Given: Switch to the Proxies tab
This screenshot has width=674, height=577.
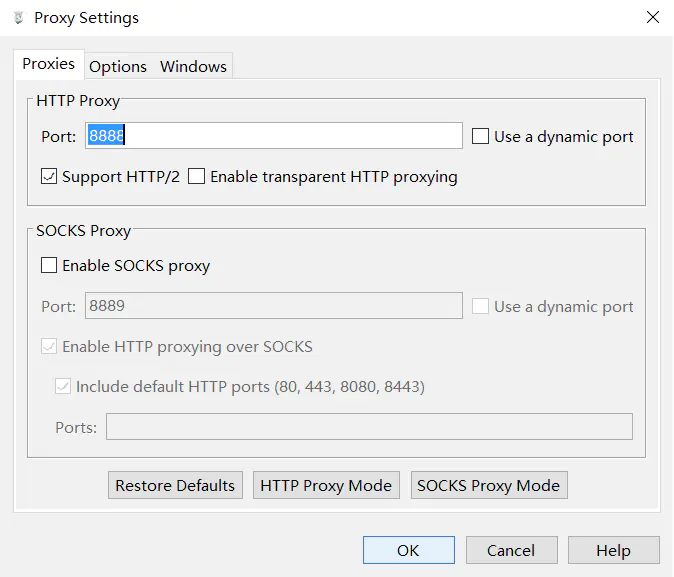Looking at the screenshot, I should [48, 64].
